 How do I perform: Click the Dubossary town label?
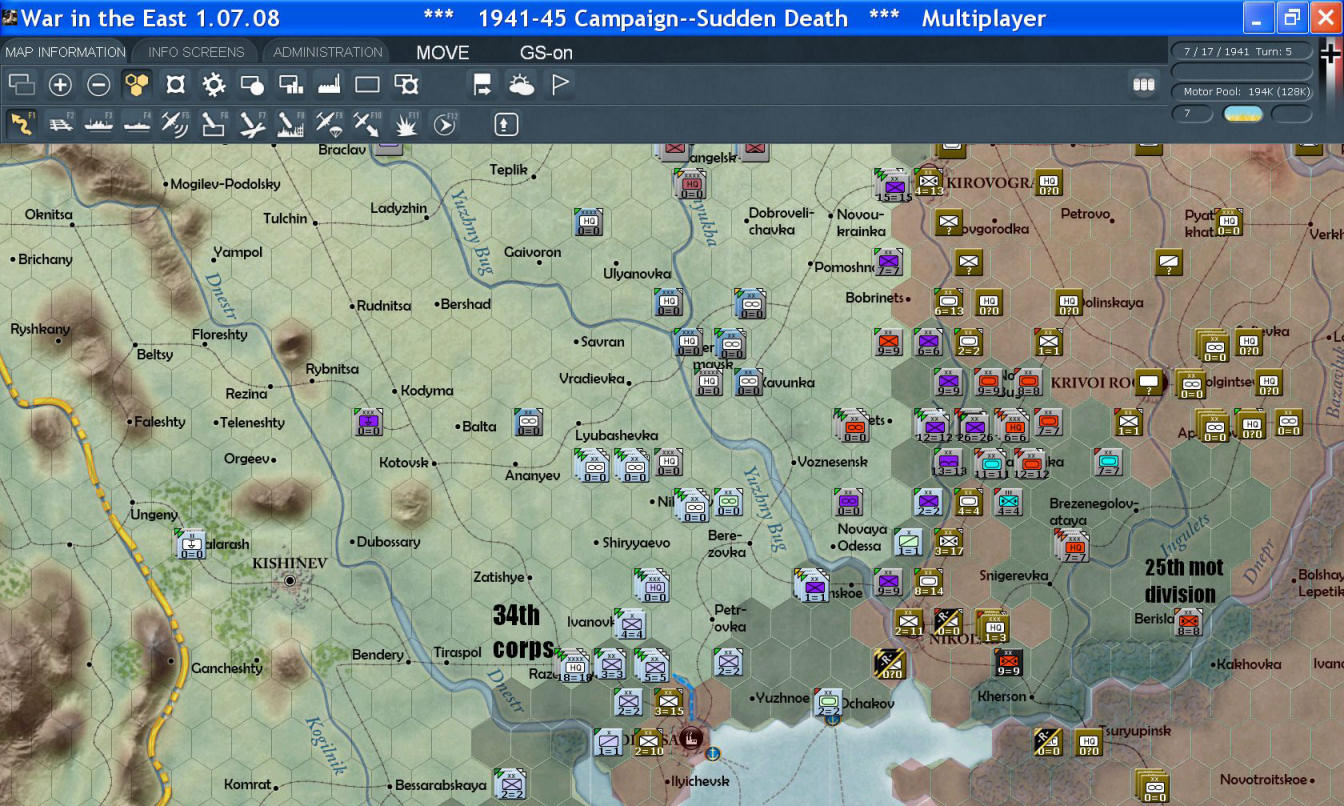click(x=389, y=542)
